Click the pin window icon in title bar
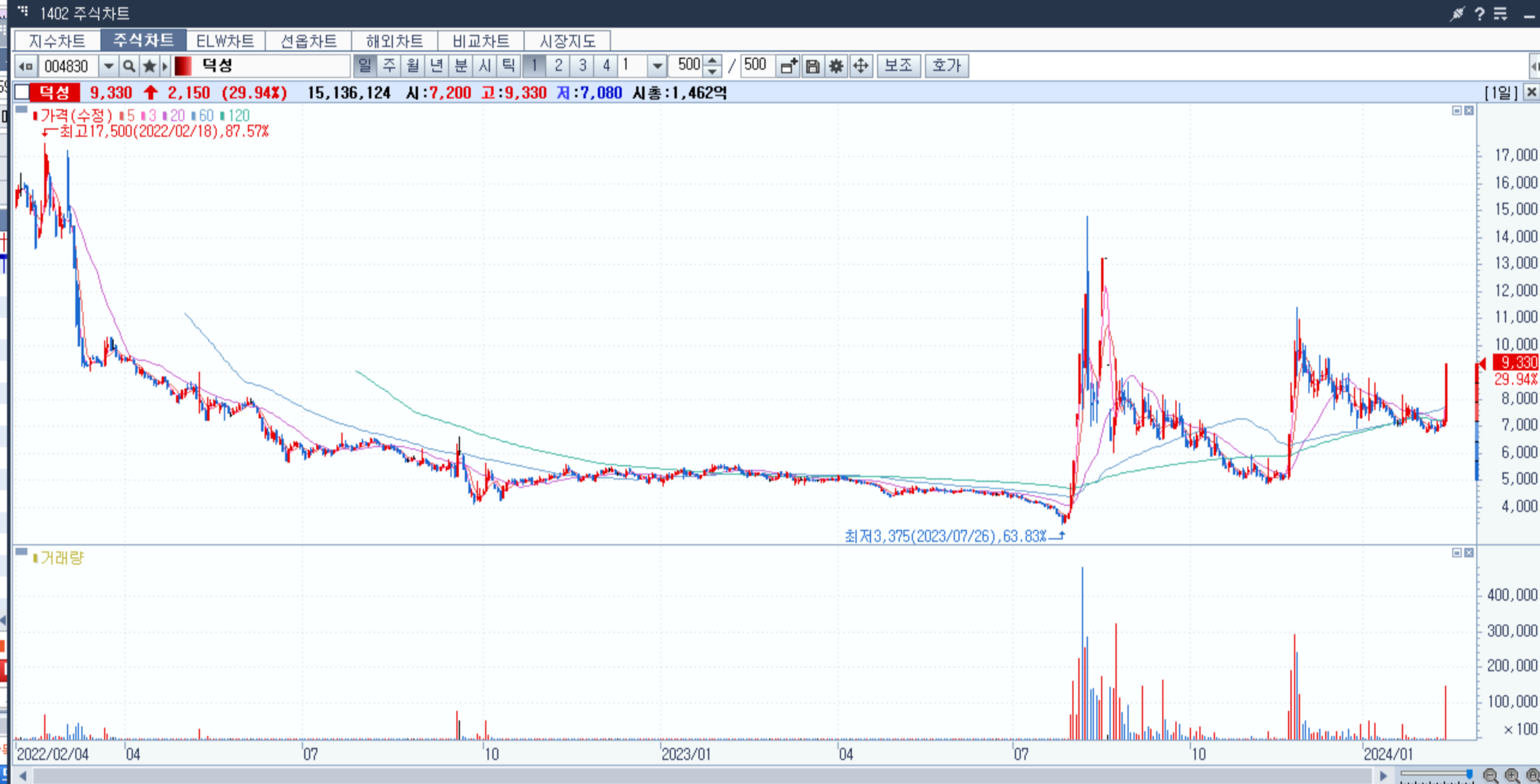The width and height of the screenshot is (1540, 784). pyautogui.click(x=1457, y=13)
